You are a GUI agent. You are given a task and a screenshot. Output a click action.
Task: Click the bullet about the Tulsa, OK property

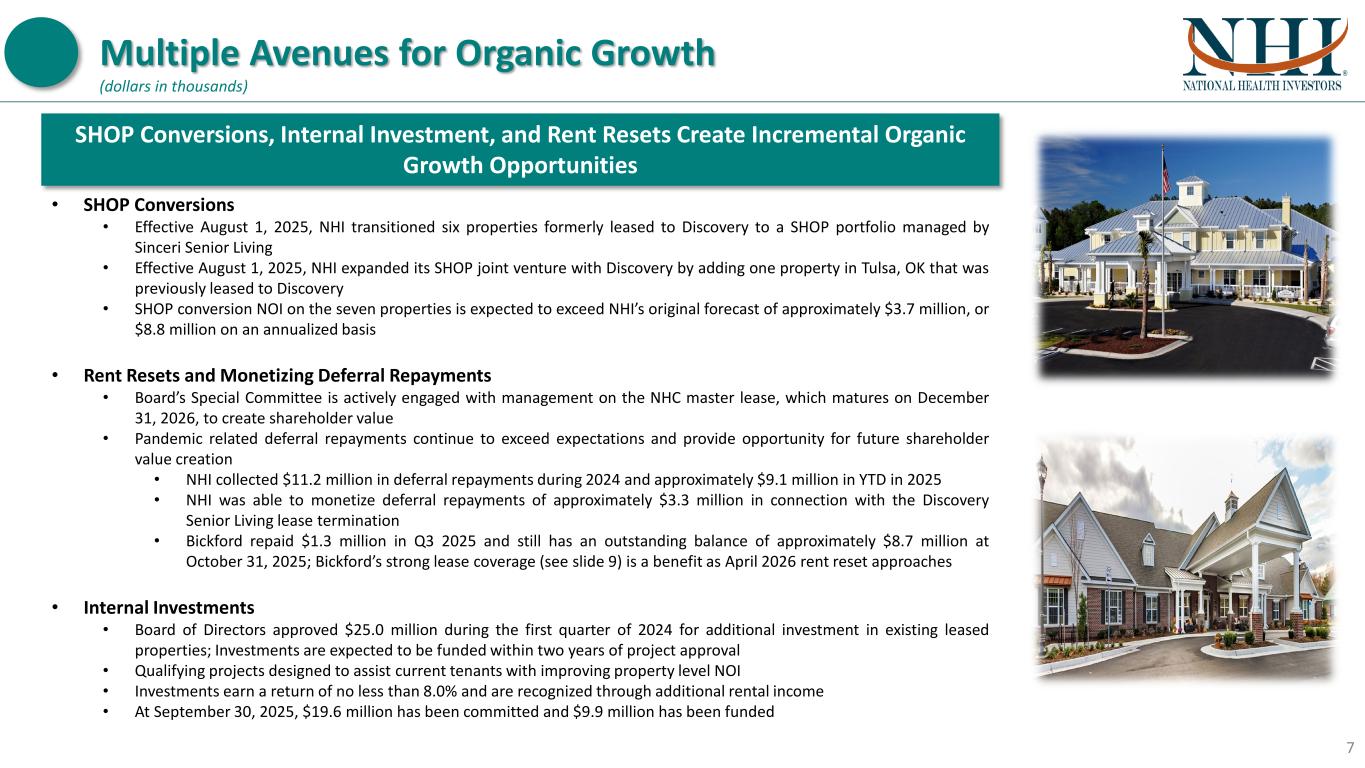tap(561, 278)
